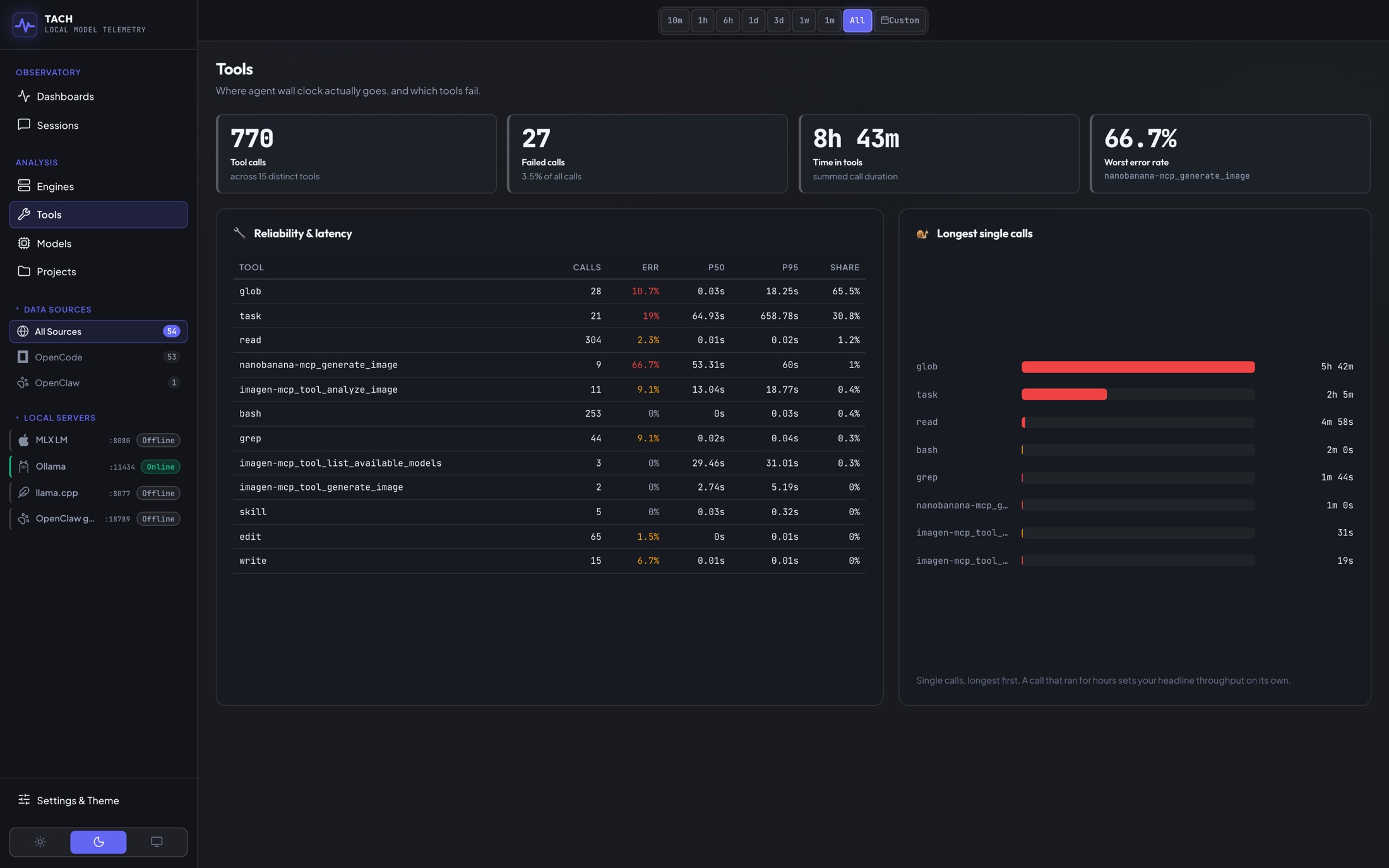This screenshot has height=868, width=1389.
Task: Click the snail icon by Longest single calls
Action: pos(922,234)
